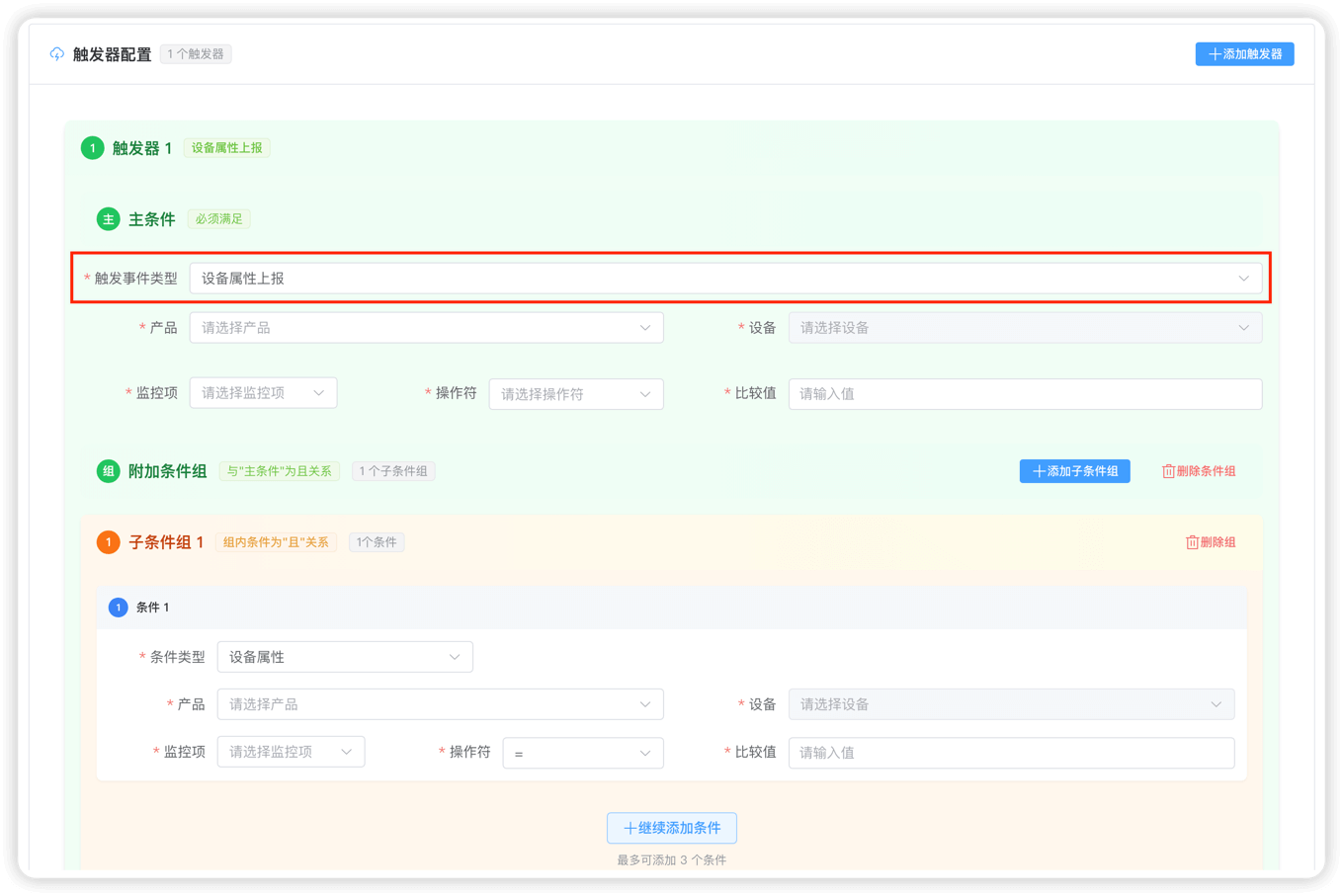Viewport: 1343px width, 896px height.
Task: Click the green 组 badge icon
Action: point(108,471)
